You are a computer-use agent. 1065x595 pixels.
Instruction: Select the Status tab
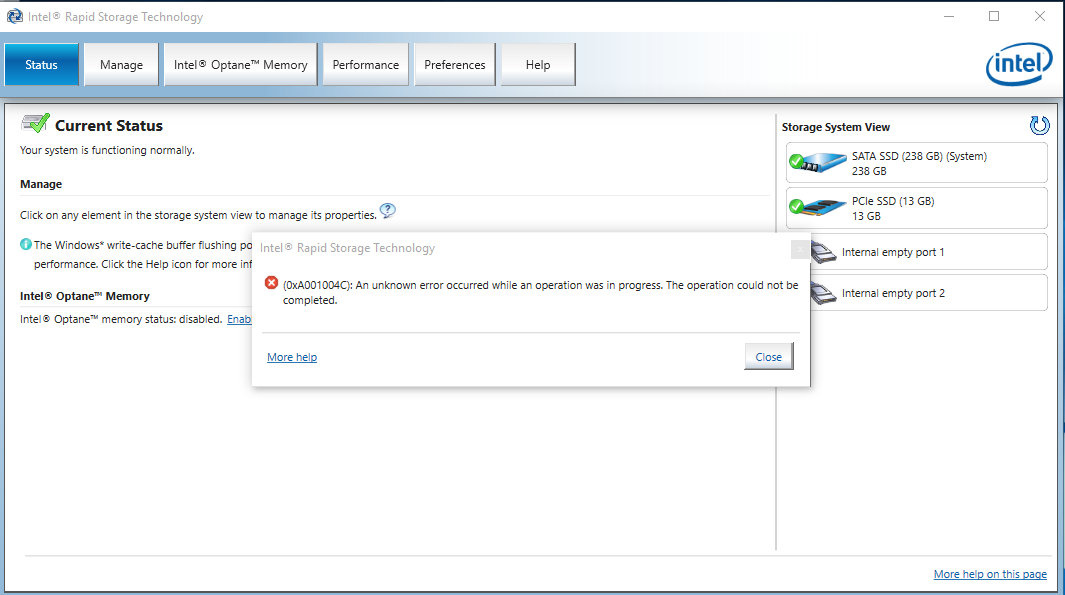(x=41, y=64)
